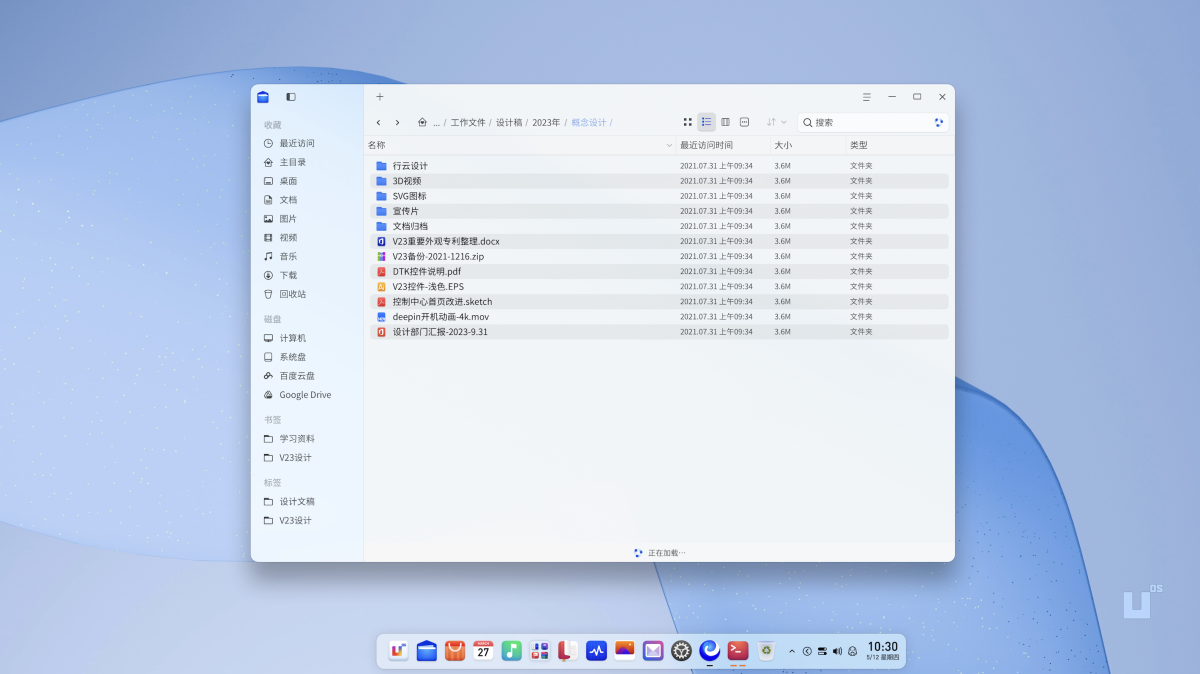Select the 3D视频 folder
The height and width of the screenshot is (674, 1200).
[659, 181]
